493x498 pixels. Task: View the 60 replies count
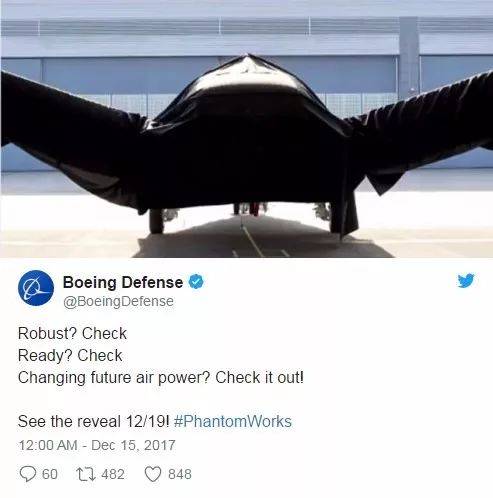point(50,474)
